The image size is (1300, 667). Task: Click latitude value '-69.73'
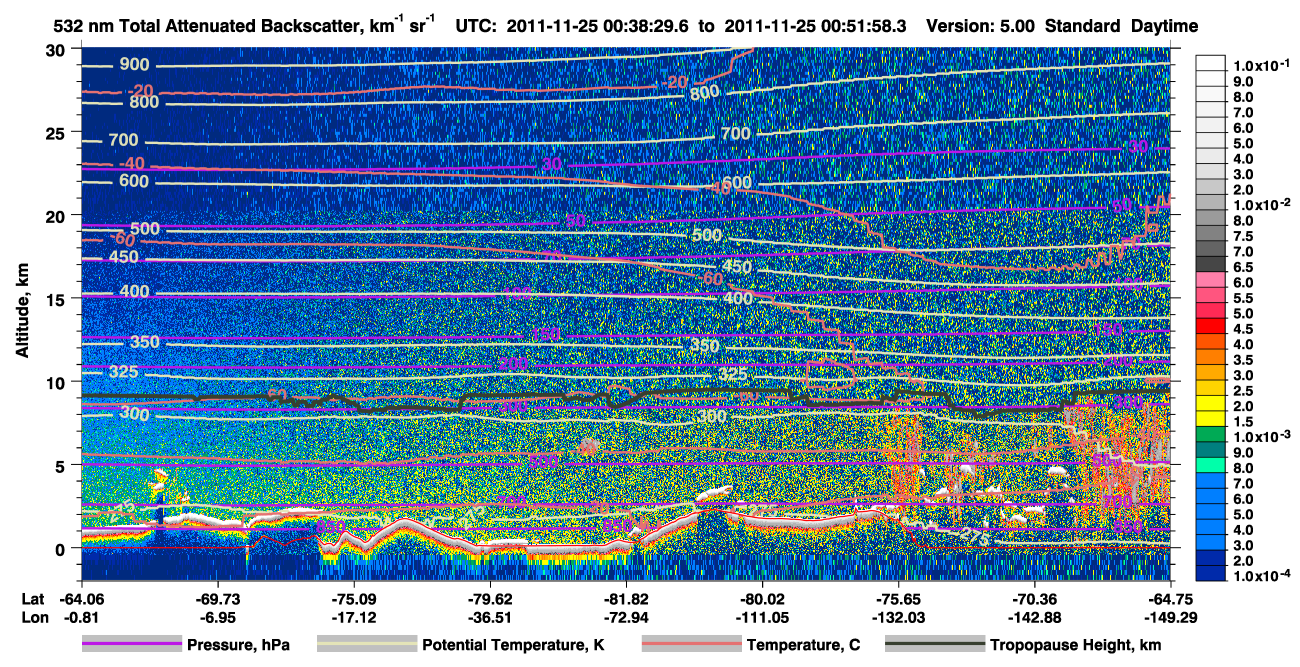pyautogui.click(x=218, y=598)
